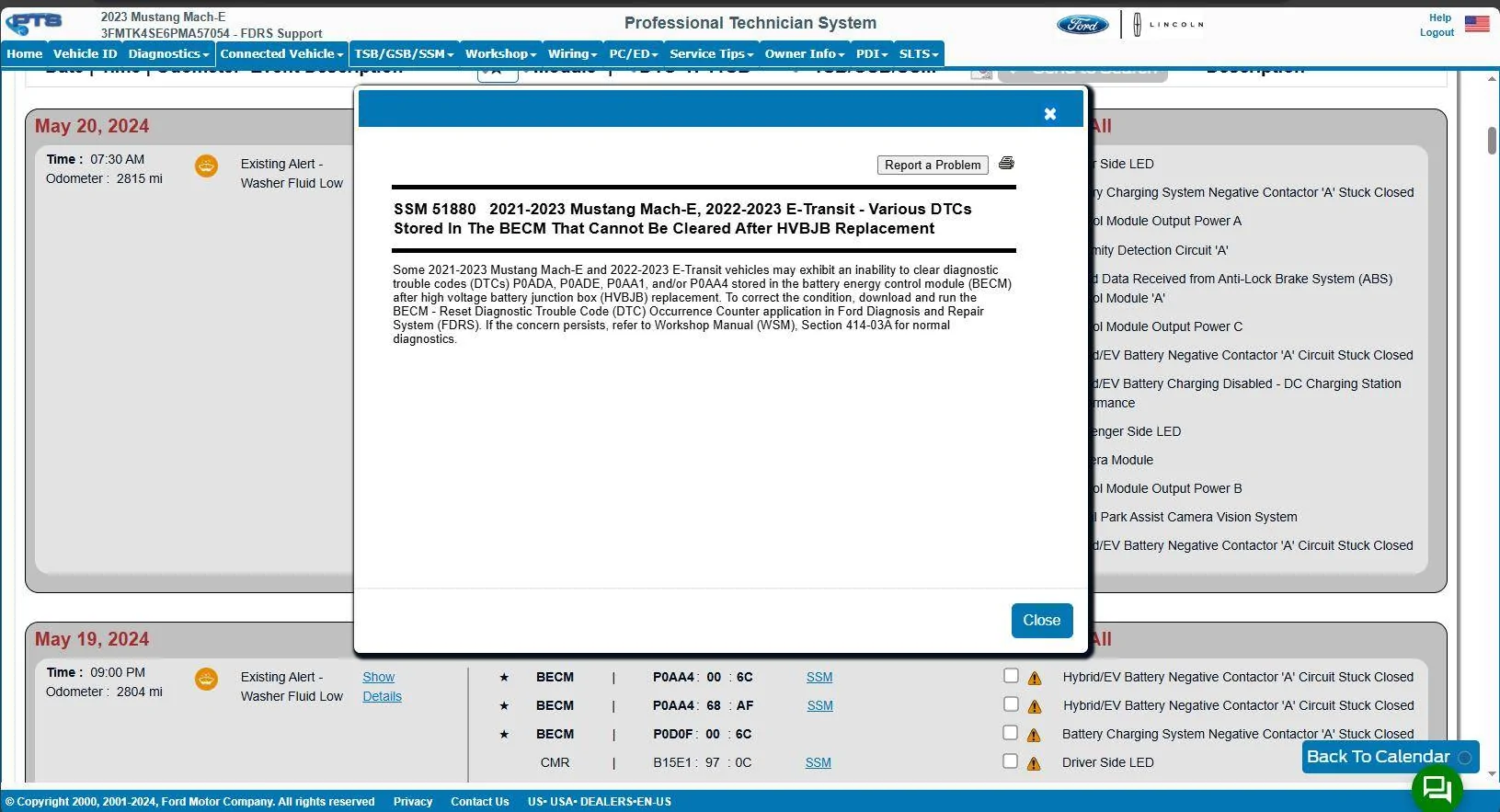1500x812 pixels.
Task: Expand the Workshop menu
Action: 500,53
